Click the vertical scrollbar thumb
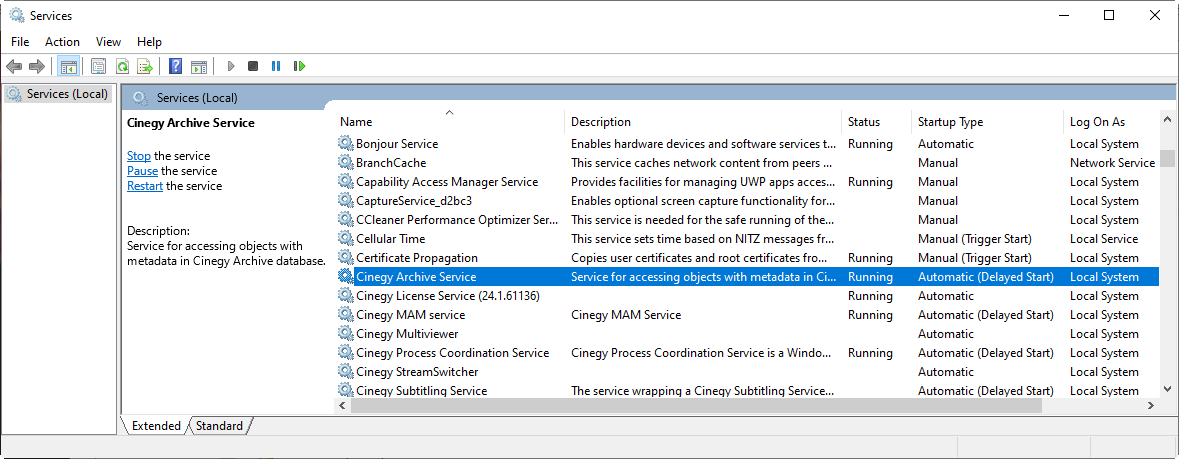 [x=1167, y=158]
